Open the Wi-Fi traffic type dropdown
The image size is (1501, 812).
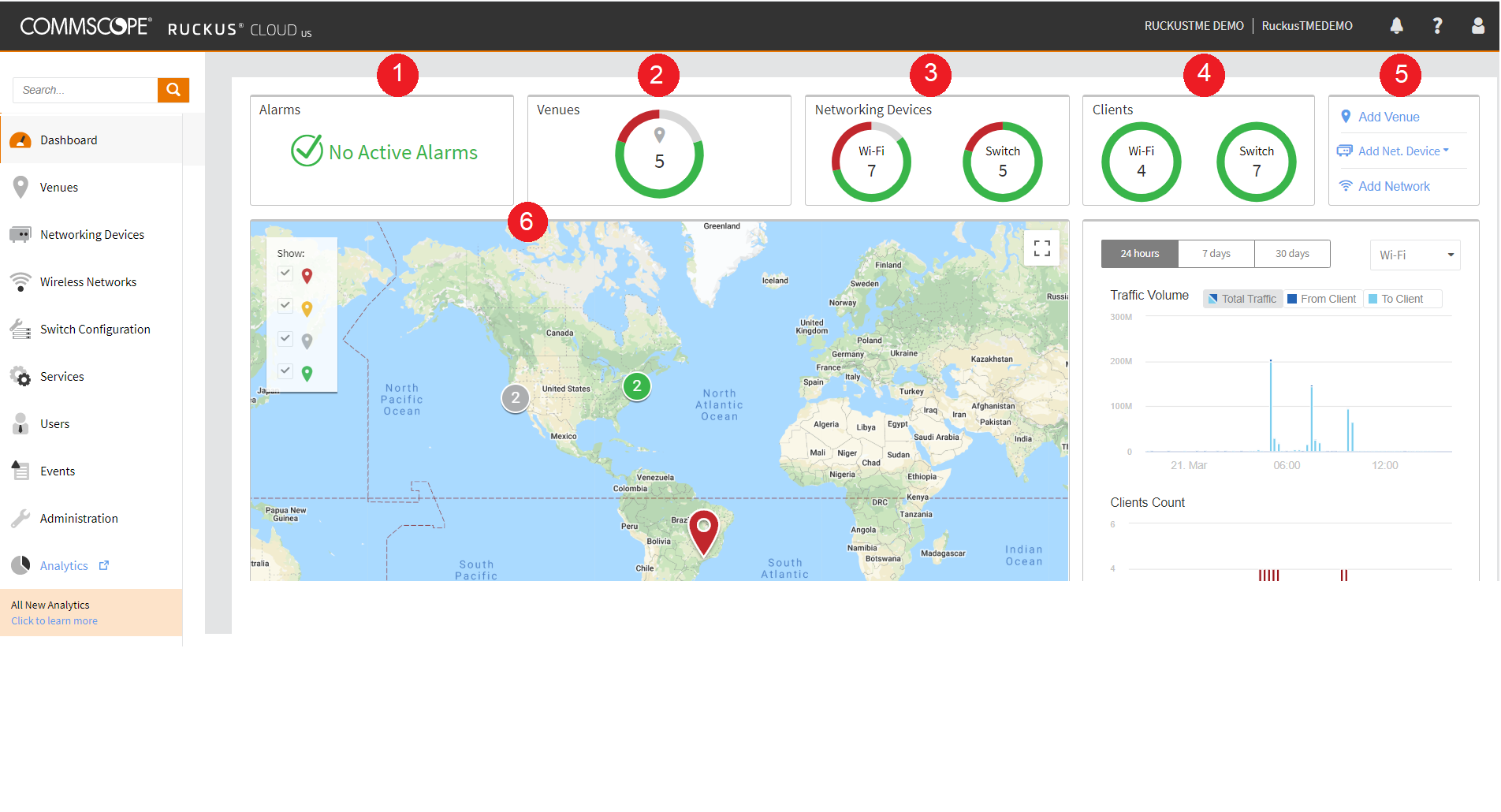[1414, 255]
